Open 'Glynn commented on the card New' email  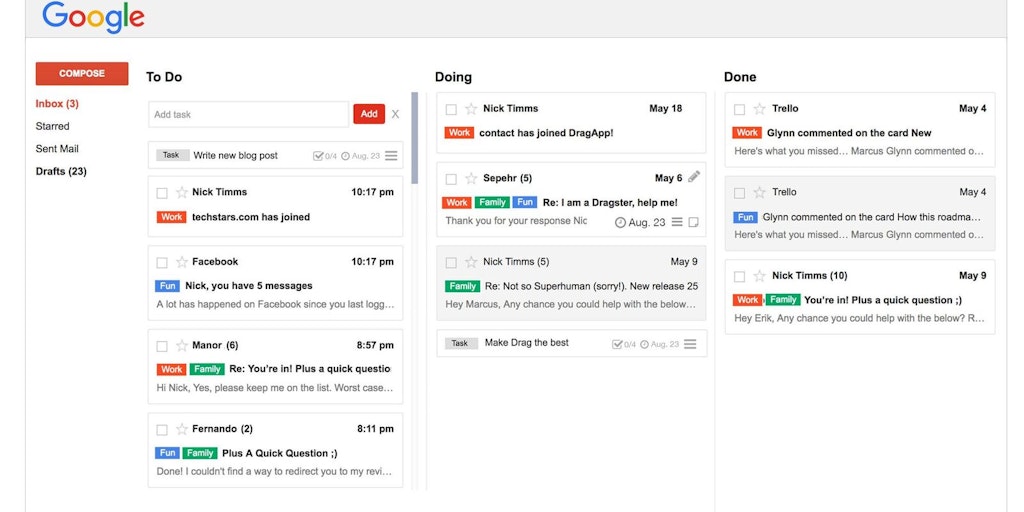click(849, 133)
